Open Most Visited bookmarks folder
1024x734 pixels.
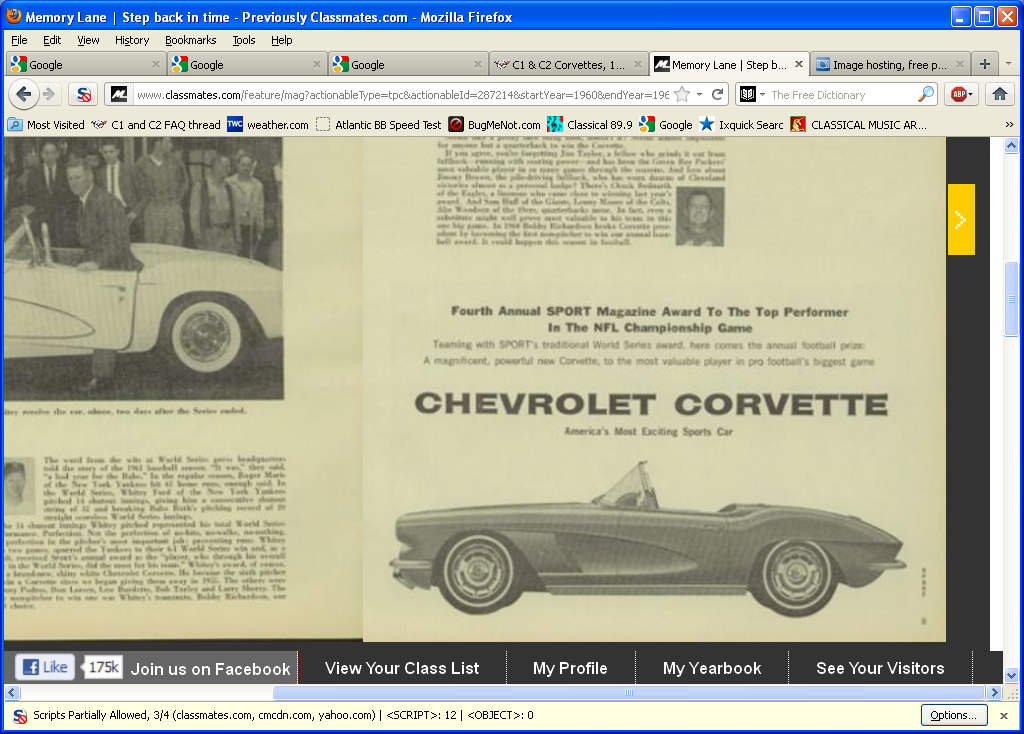pos(47,125)
